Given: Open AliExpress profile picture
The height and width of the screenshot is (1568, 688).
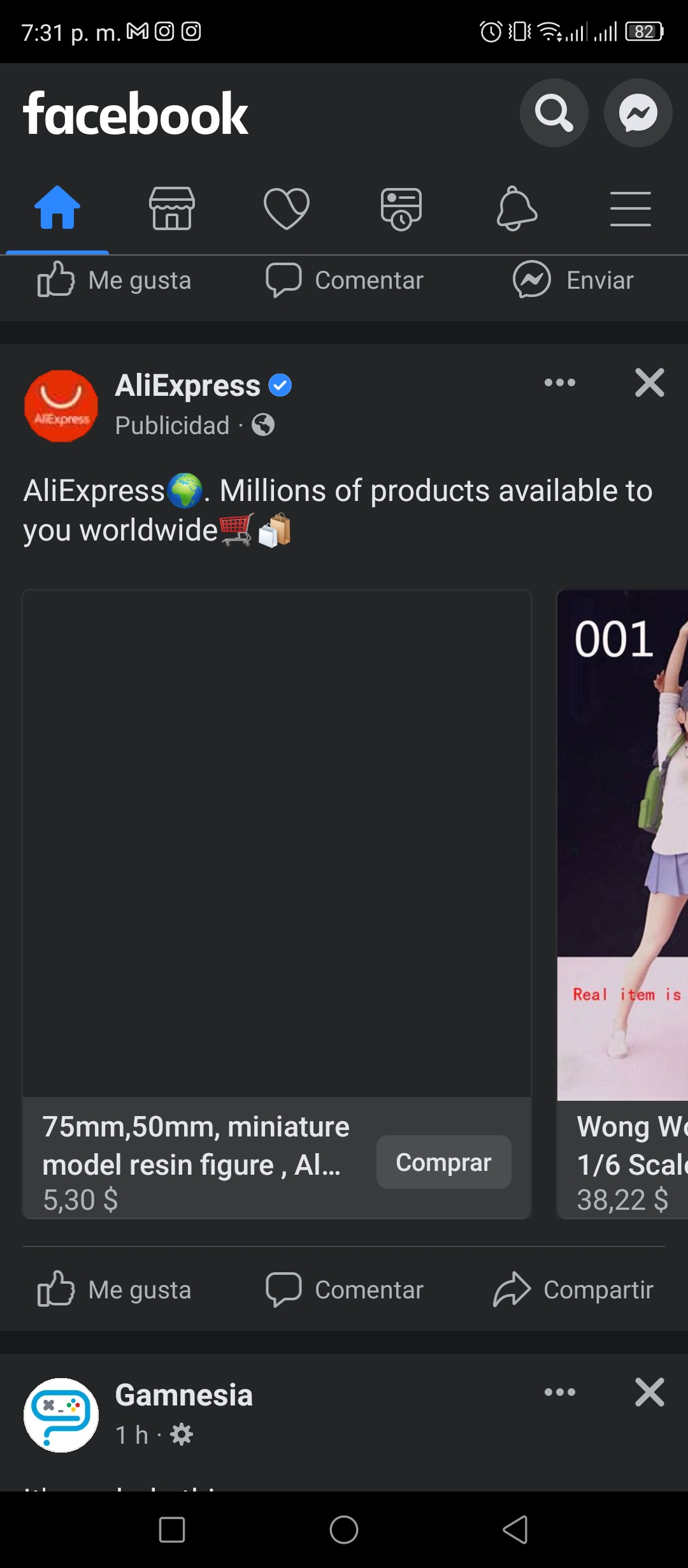Looking at the screenshot, I should point(61,406).
